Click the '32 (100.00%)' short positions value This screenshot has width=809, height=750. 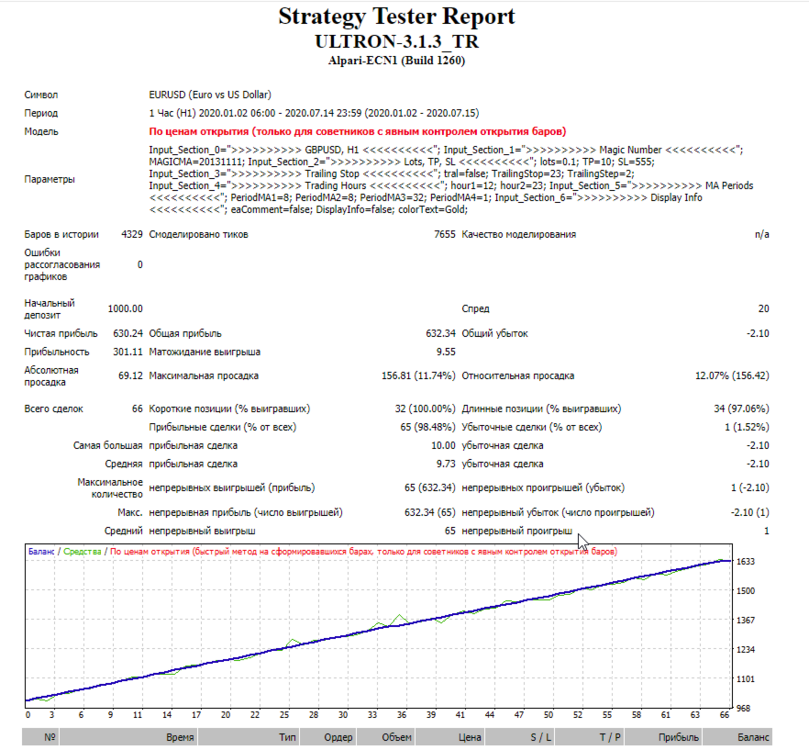(x=425, y=409)
